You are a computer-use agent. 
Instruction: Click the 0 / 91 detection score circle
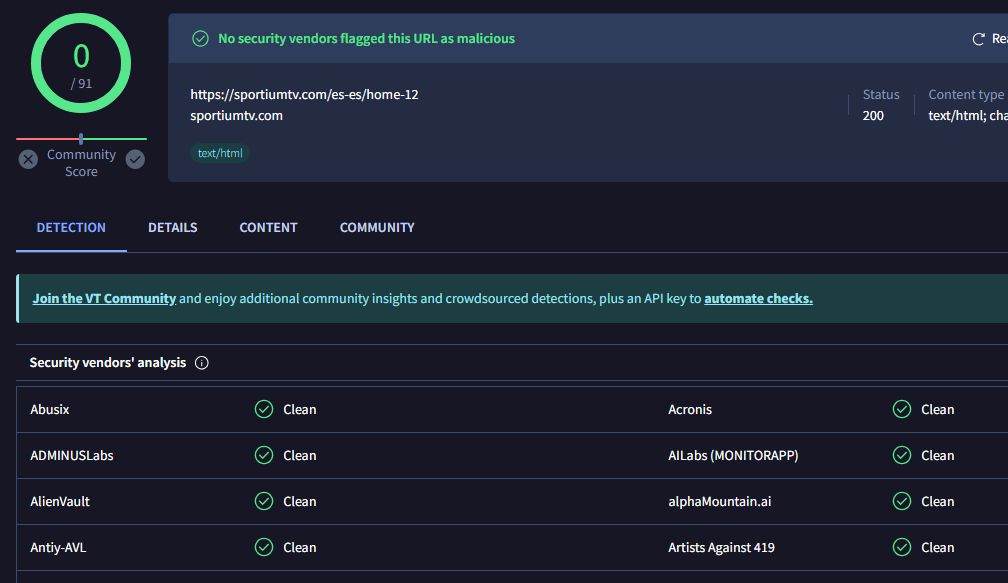coord(81,63)
